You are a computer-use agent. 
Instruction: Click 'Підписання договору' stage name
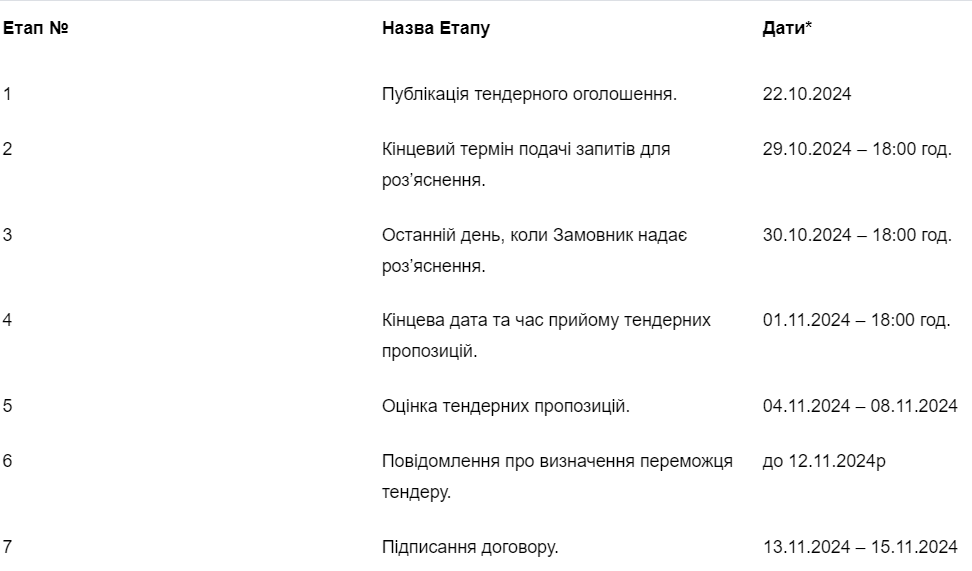tap(470, 547)
